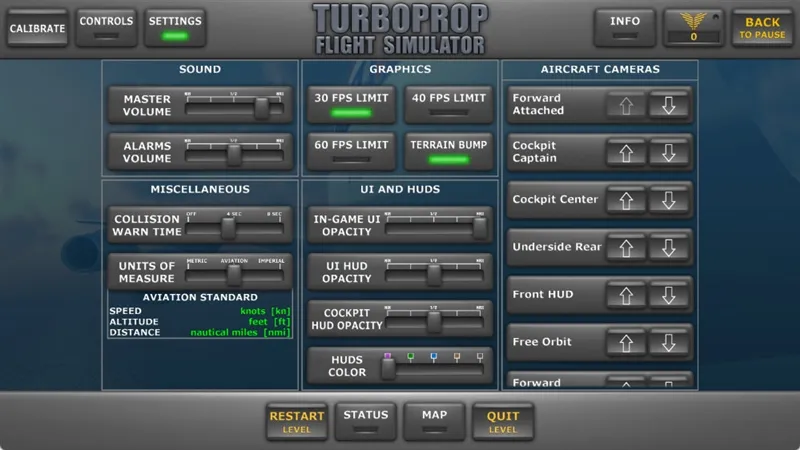Move Cockpit Captain camera down
Screen dimensions: 800x450
click(x=669, y=153)
